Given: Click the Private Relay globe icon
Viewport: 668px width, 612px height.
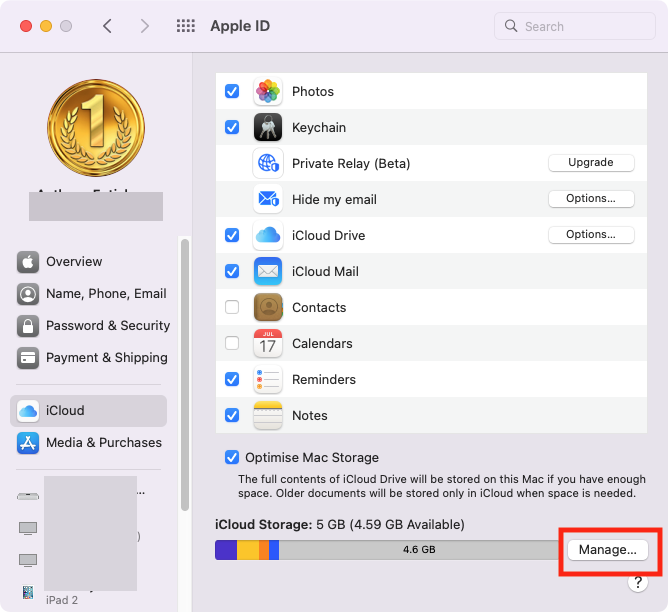Looking at the screenshot, I should point(268,163).
